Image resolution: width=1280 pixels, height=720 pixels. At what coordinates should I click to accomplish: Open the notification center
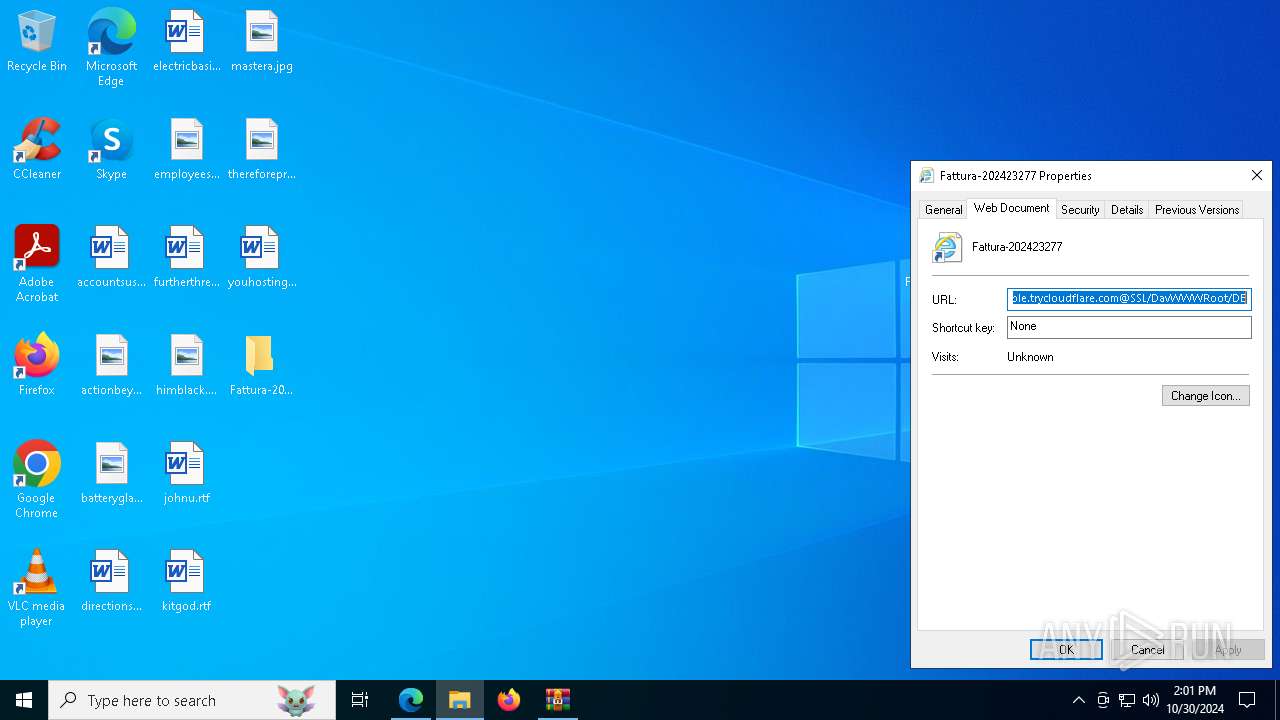pyautogui.click(x=1247, y=700)
